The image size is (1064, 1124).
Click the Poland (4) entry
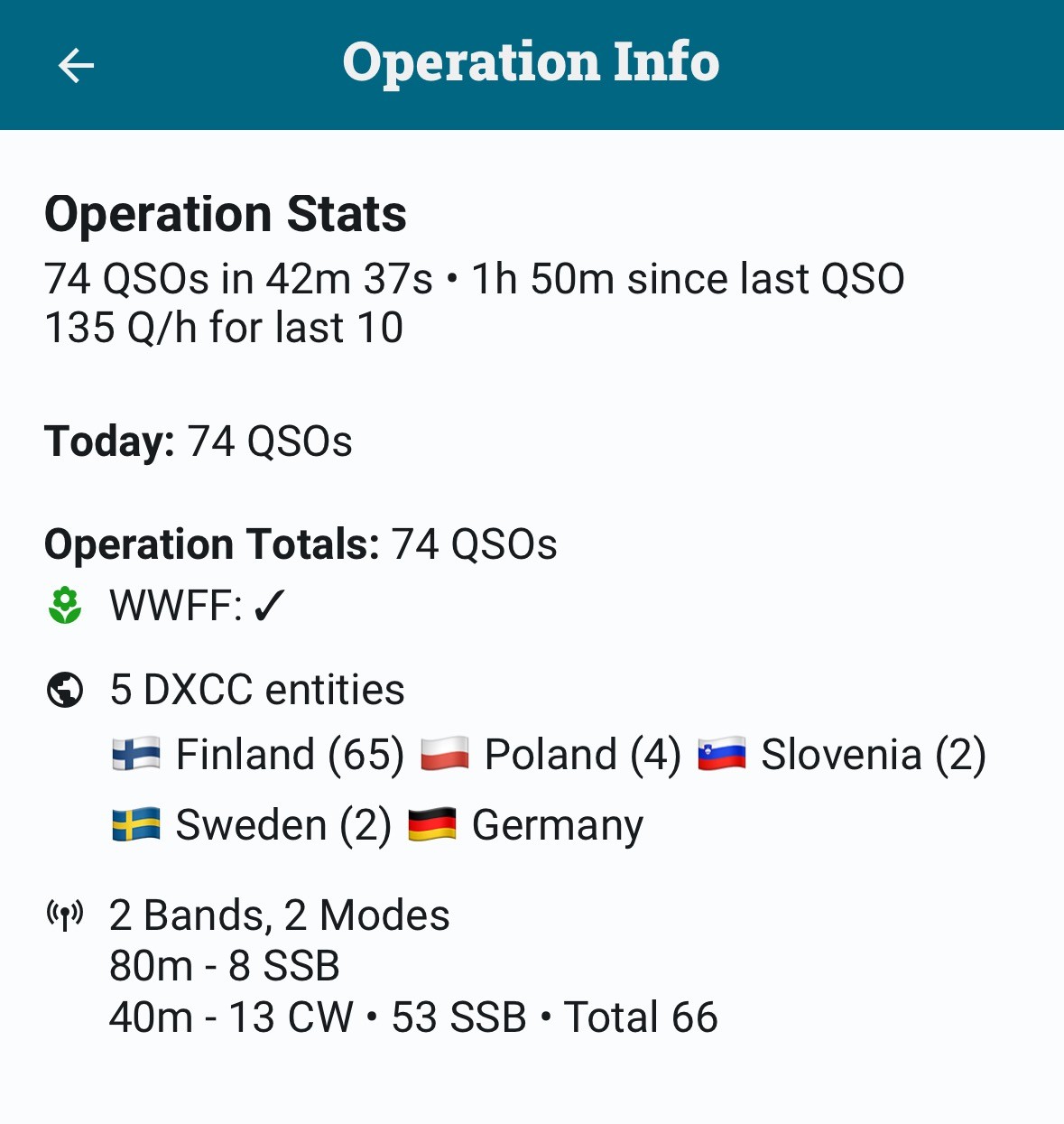(583, 755)
